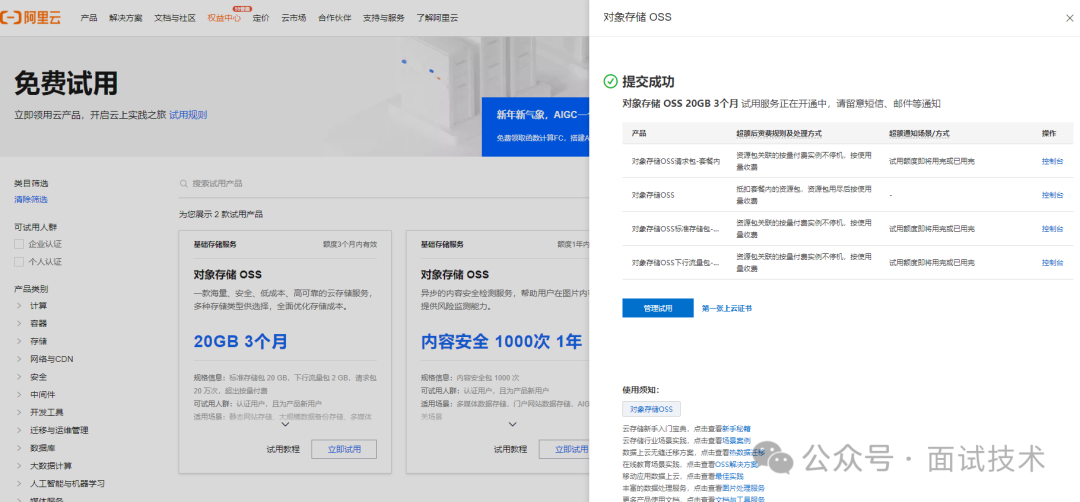
Task: Expand details on the 内容安全 1000次 card
Action: pos(512,425)
